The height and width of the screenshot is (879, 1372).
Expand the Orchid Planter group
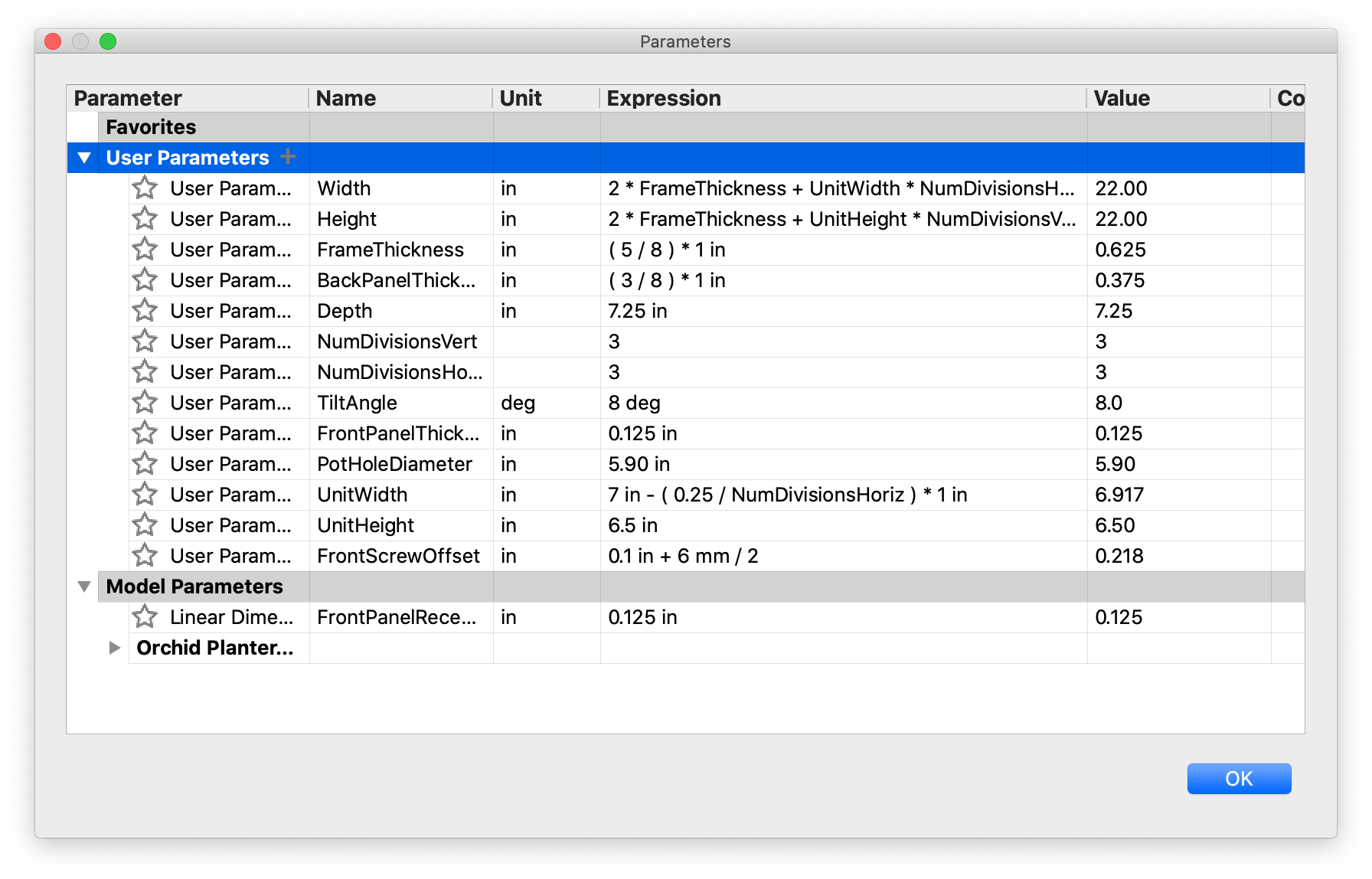point(114,647)
